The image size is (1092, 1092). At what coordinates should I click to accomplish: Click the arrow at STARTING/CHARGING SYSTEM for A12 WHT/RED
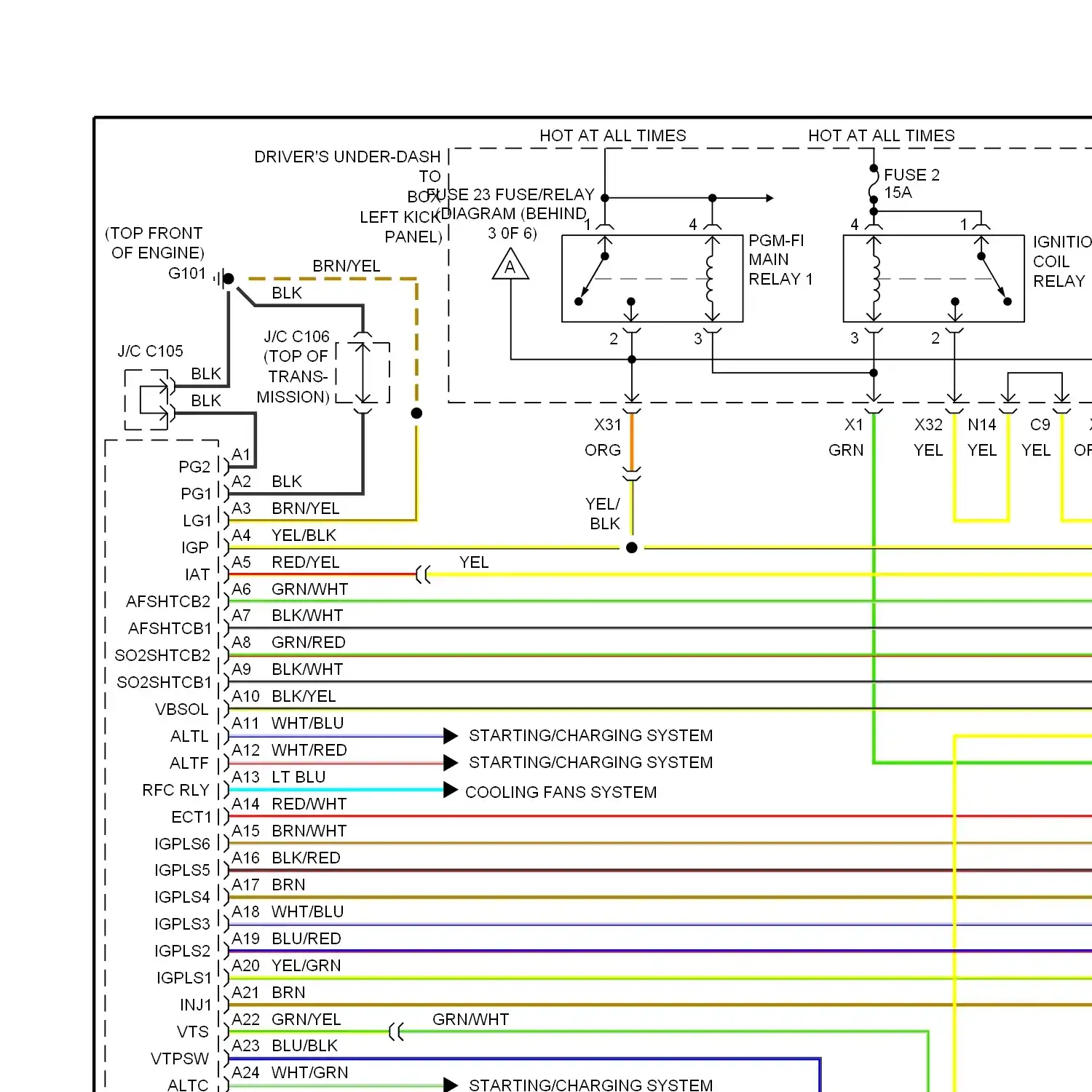[451, 762]
